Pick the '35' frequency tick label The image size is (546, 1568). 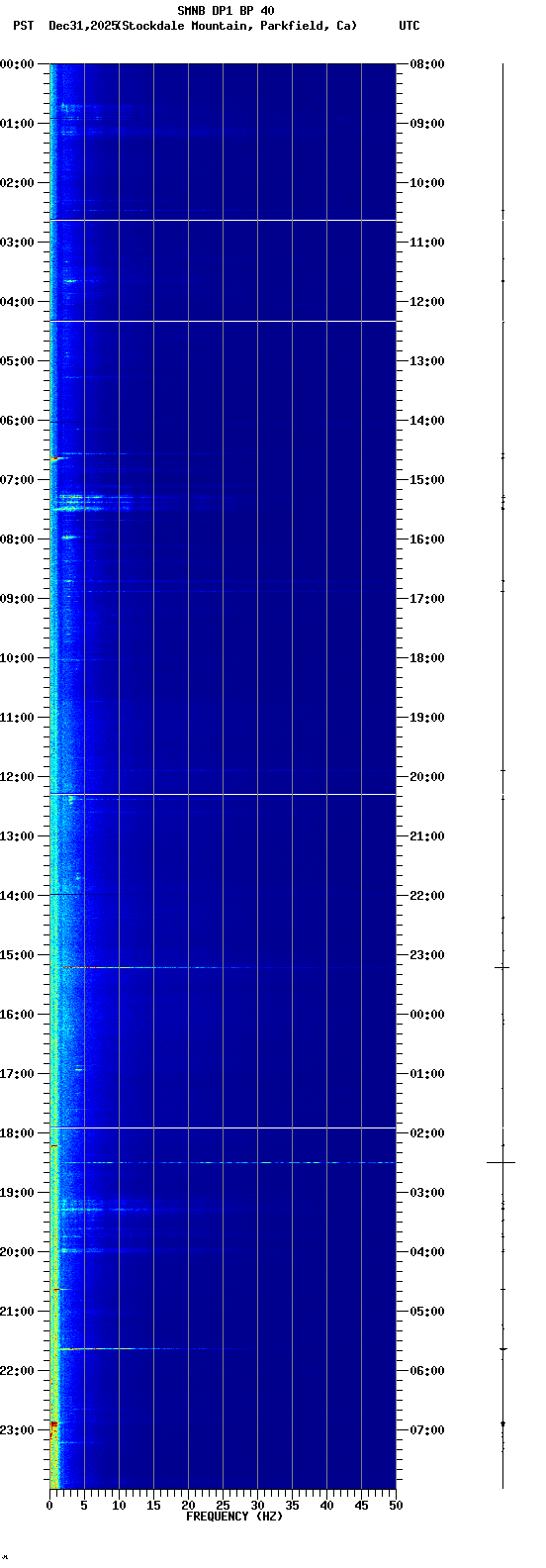tap(292, 1506)
